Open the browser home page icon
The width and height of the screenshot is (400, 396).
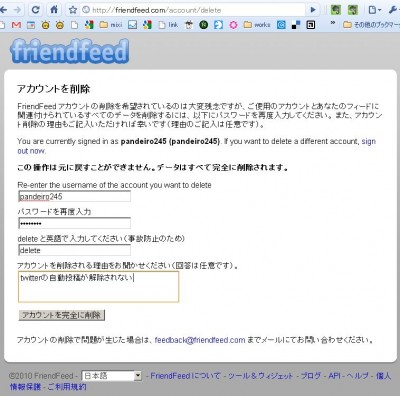54,10
